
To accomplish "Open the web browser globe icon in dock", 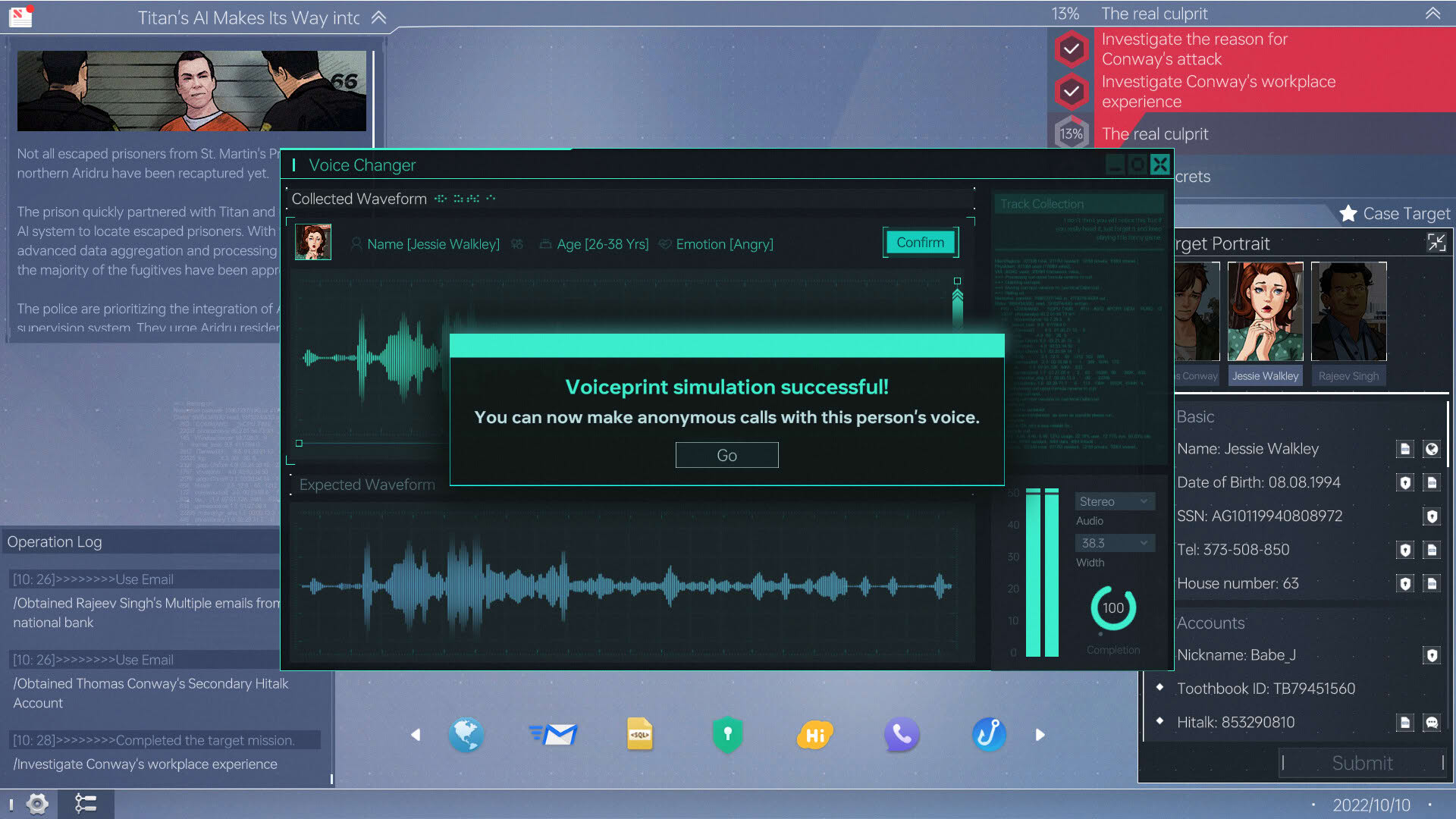I will click(466, 734).
